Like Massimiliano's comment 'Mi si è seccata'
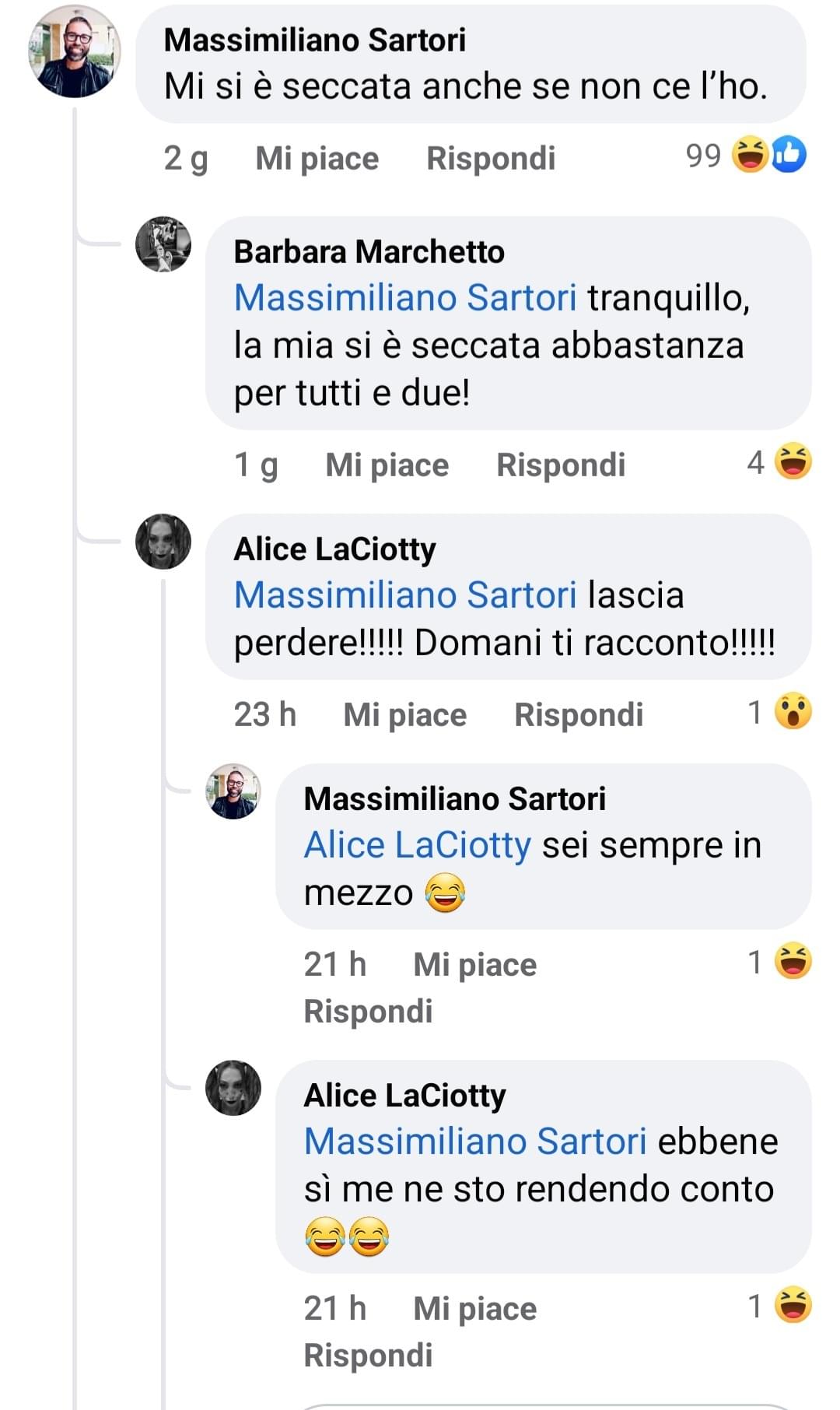The width and height of the screenshot is (840, 1410). pyautogui.click(x=317, y=159)
